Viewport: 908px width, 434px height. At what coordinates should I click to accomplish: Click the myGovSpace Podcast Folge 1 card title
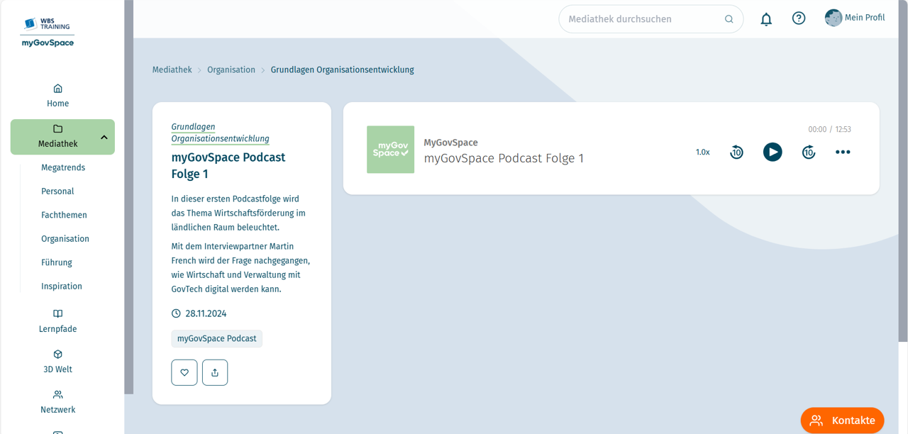pos(228,166)
